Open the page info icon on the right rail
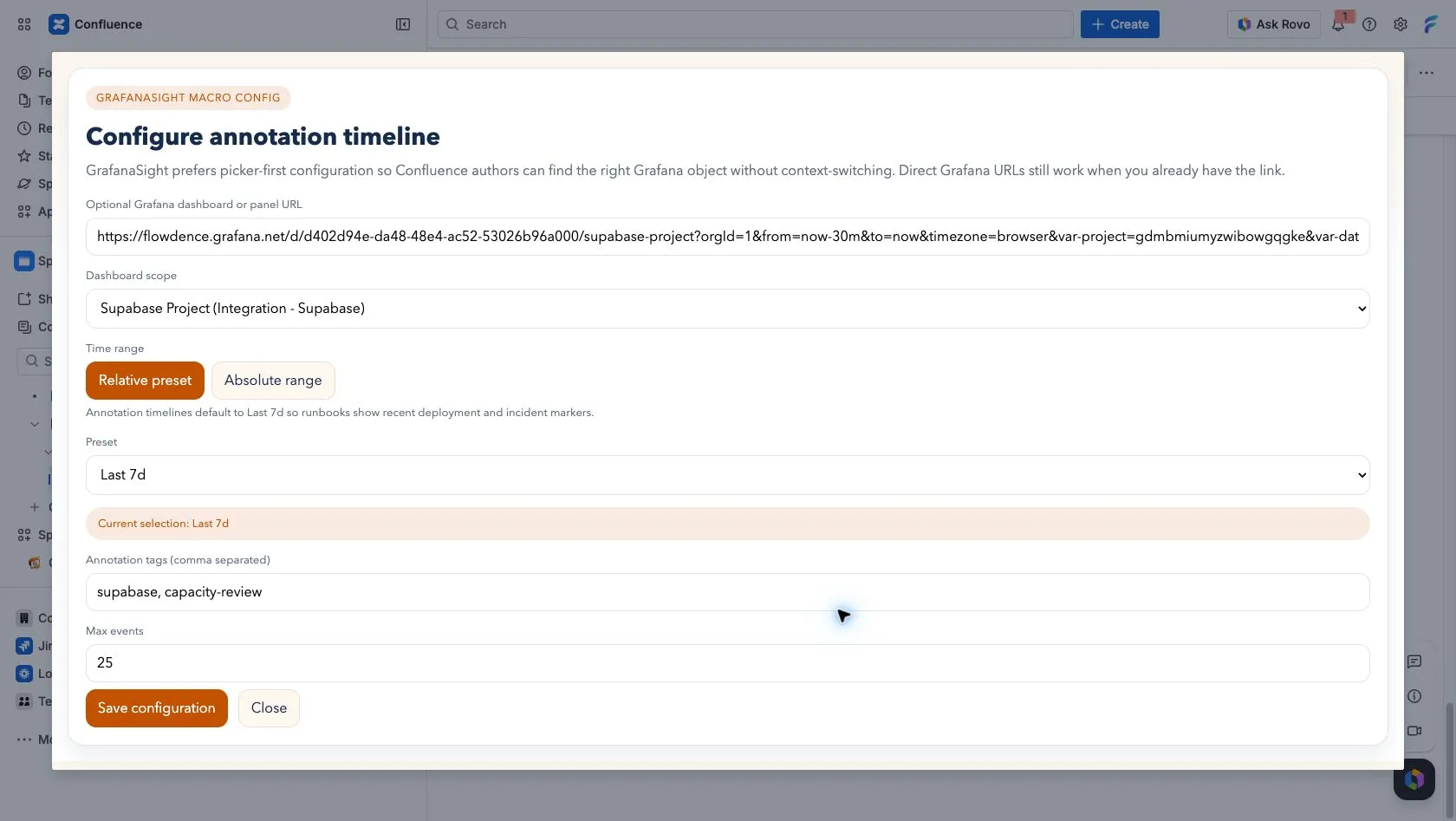Screen dimensions: 1456x821 (1414, 696)
